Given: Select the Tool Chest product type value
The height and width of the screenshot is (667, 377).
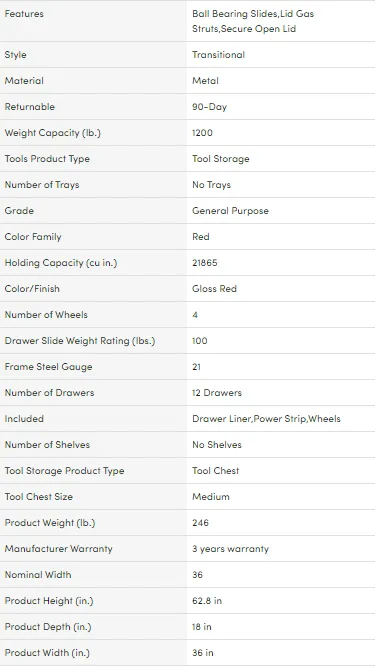Looking at the screenshot, I should pyautogui.click(x=215, y=470).
